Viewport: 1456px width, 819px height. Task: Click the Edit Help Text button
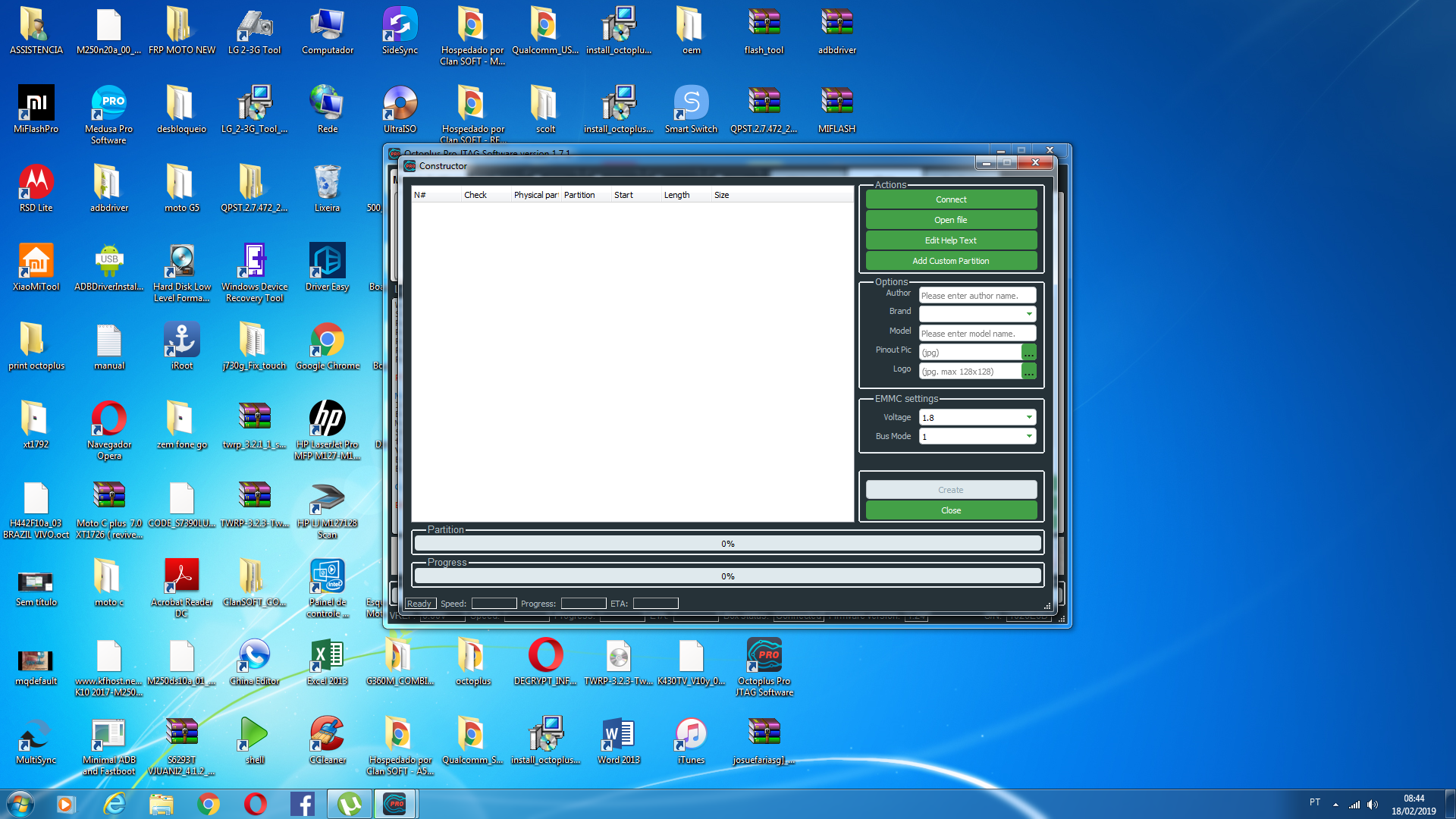pyautogui.click(x=951, y=240)
